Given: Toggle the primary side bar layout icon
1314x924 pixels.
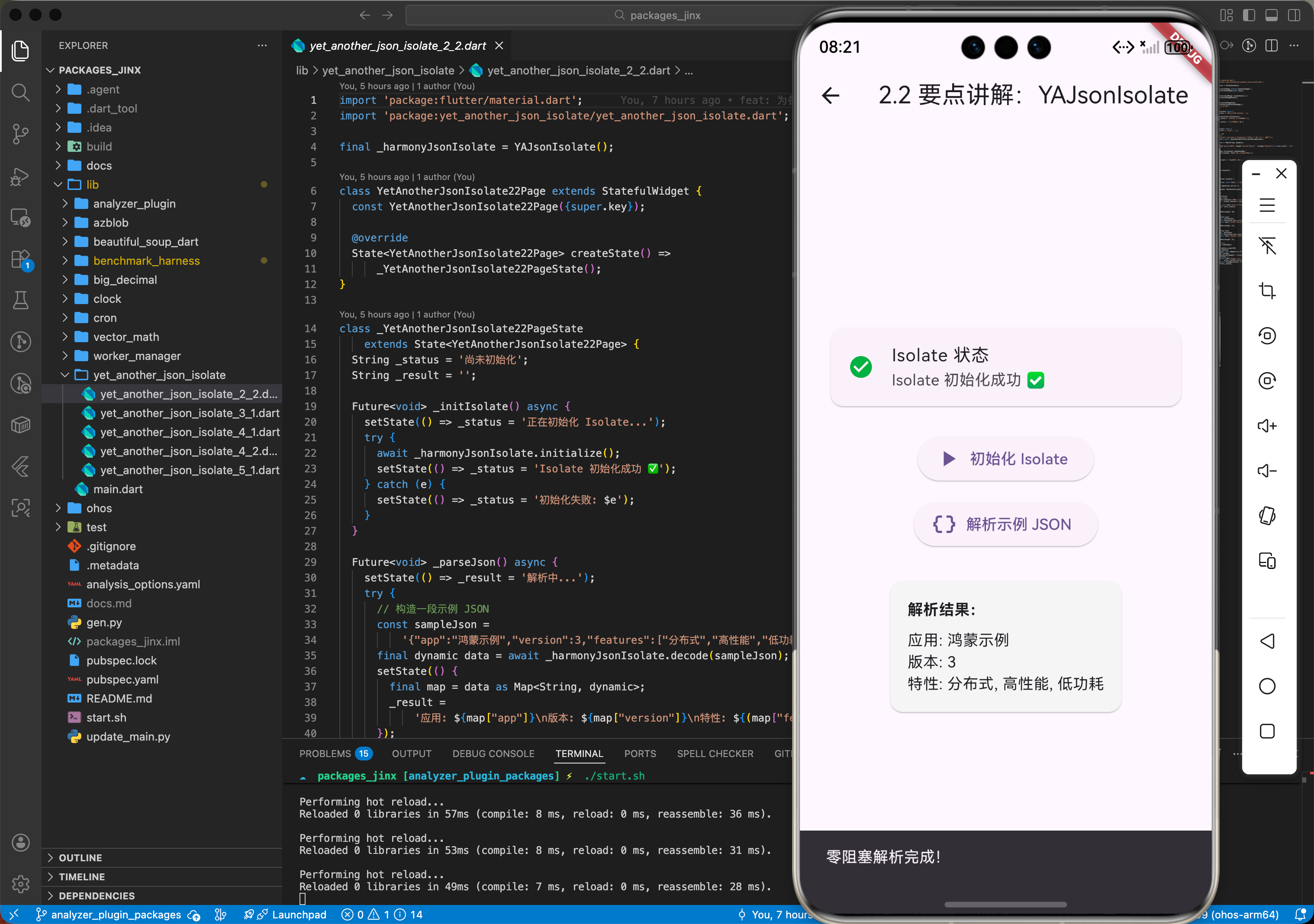Looking at the screenshot, I should (1249, 16).
